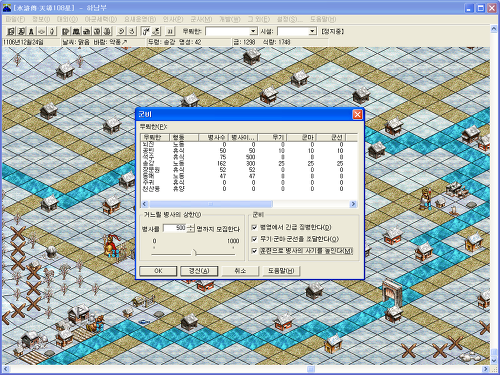Screen dimensions: 500x375
Task: Confirm dialog with OK button
Action: point(158,271)
